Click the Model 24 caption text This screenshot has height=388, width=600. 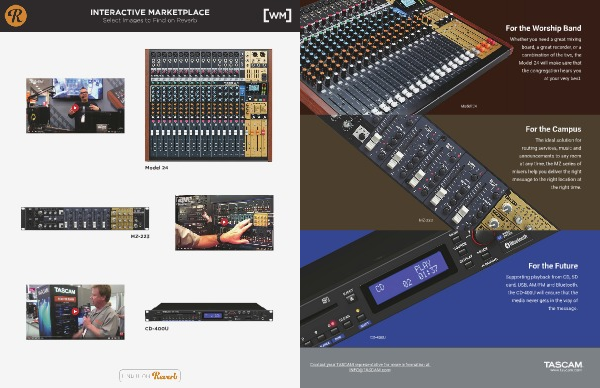click(x=157, y=168)
